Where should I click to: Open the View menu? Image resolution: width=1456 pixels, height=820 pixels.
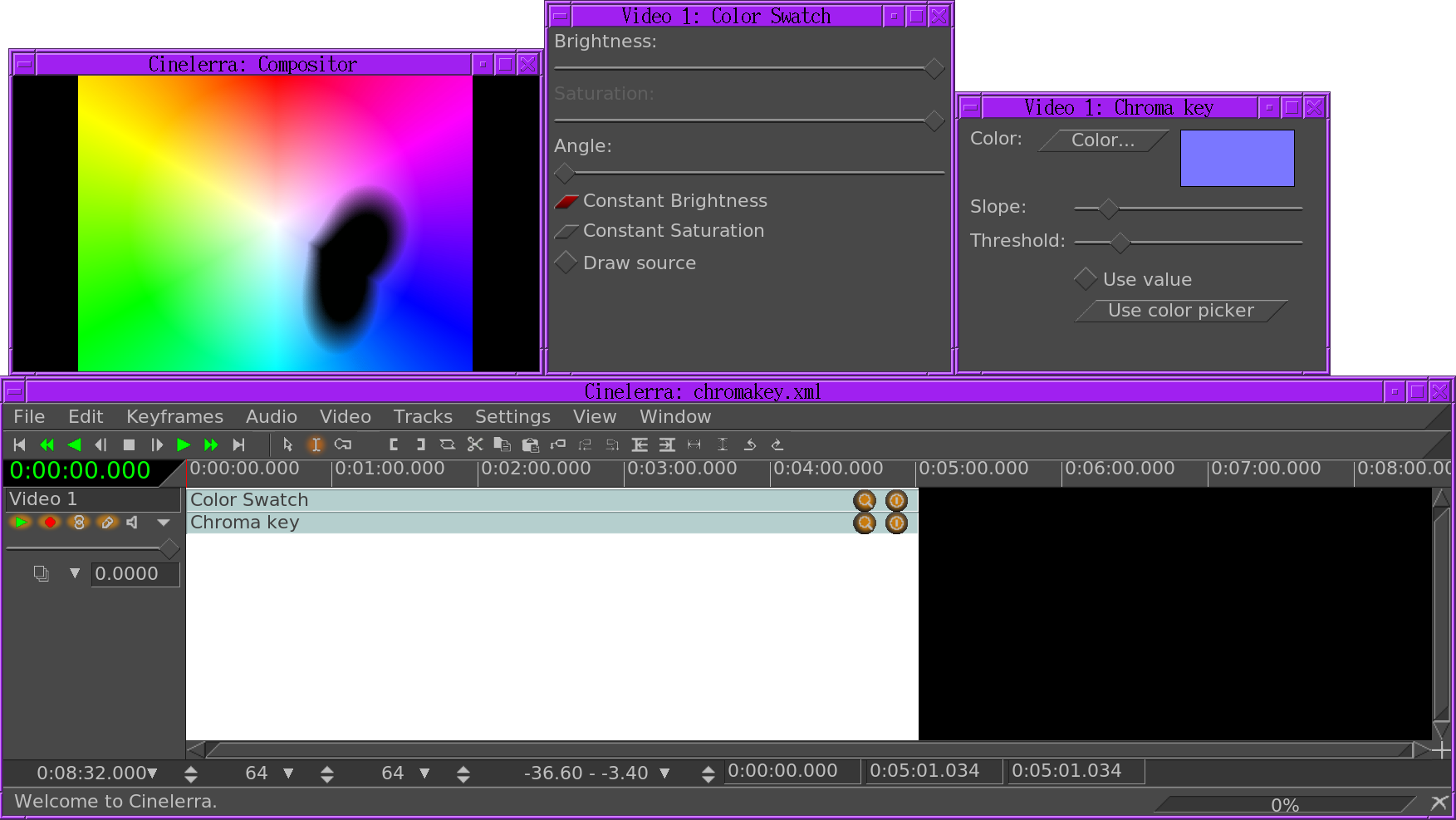click(x=595, y=416)
